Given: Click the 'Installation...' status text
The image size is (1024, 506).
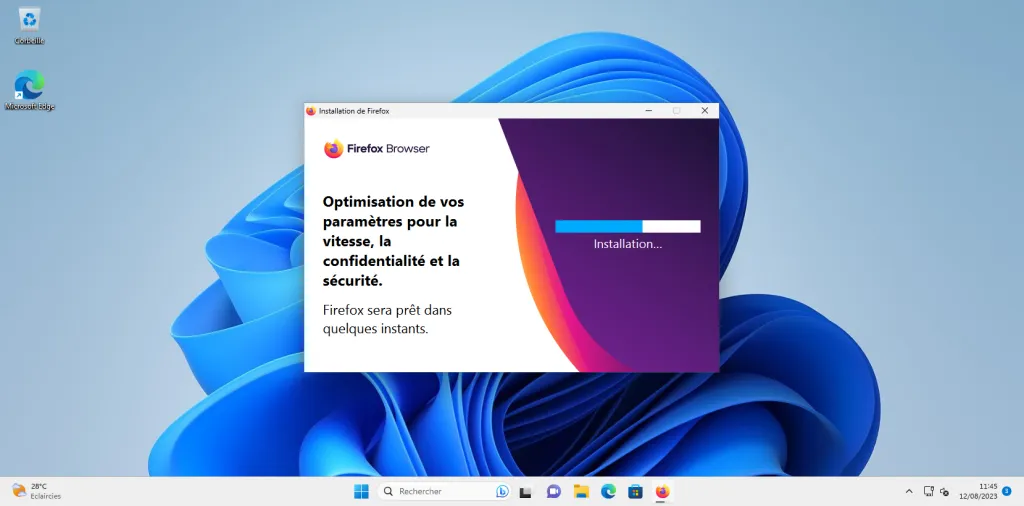Looking at the screenshot, I should 628,244.
